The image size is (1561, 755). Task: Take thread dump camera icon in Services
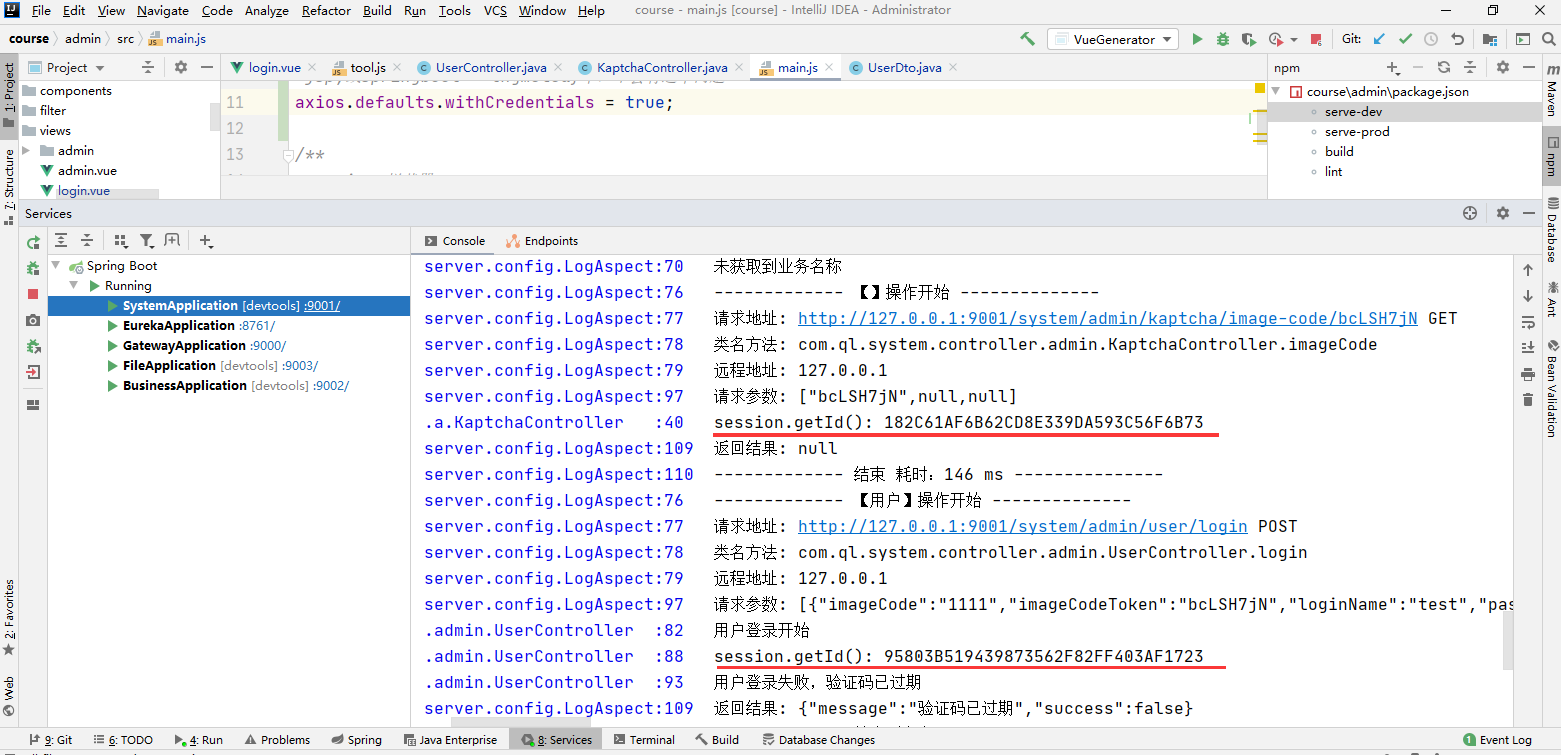point(33,320)
